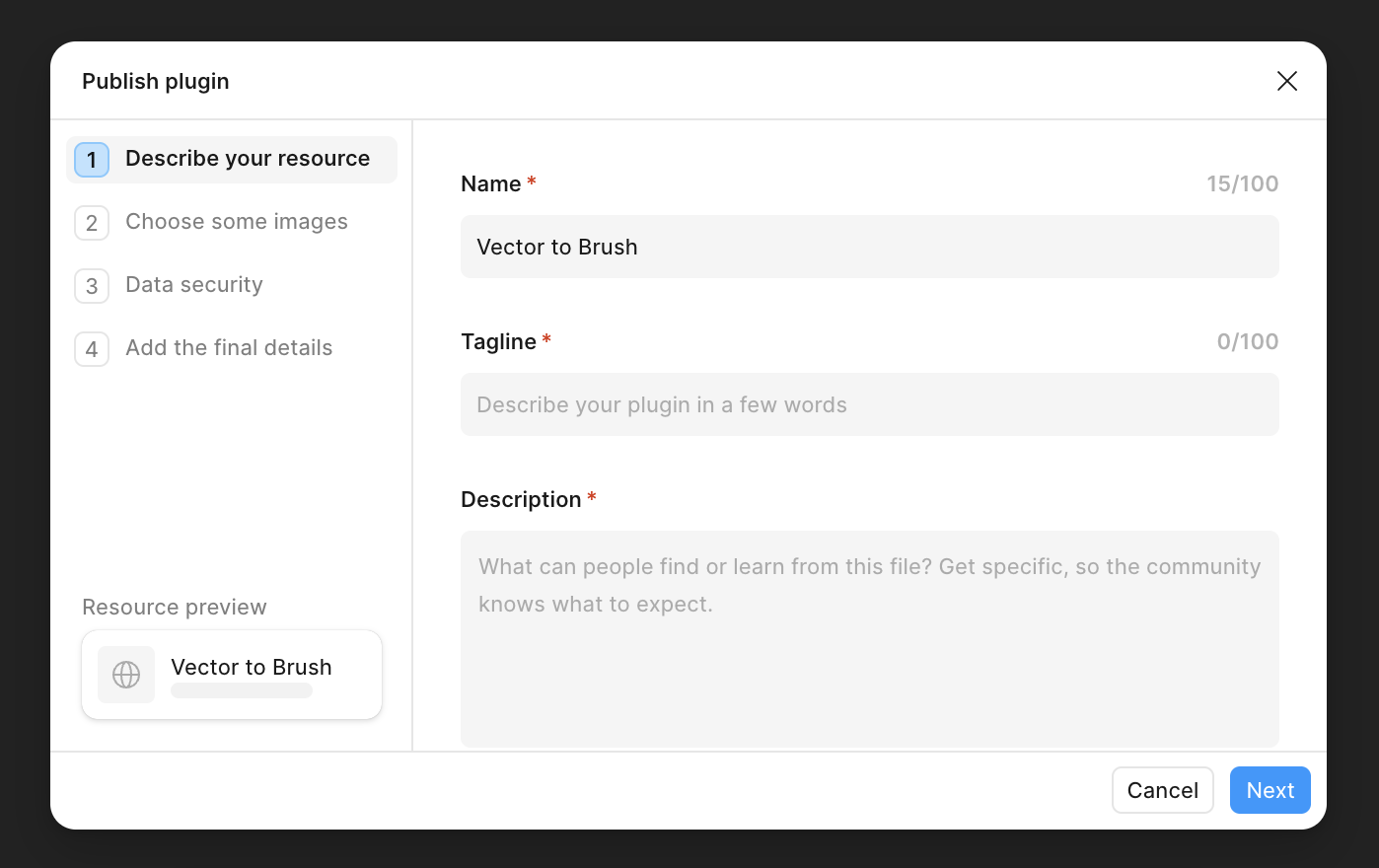Select the step 1 number badge
The image size is (1379, 868).
click(x=92, y=160)
